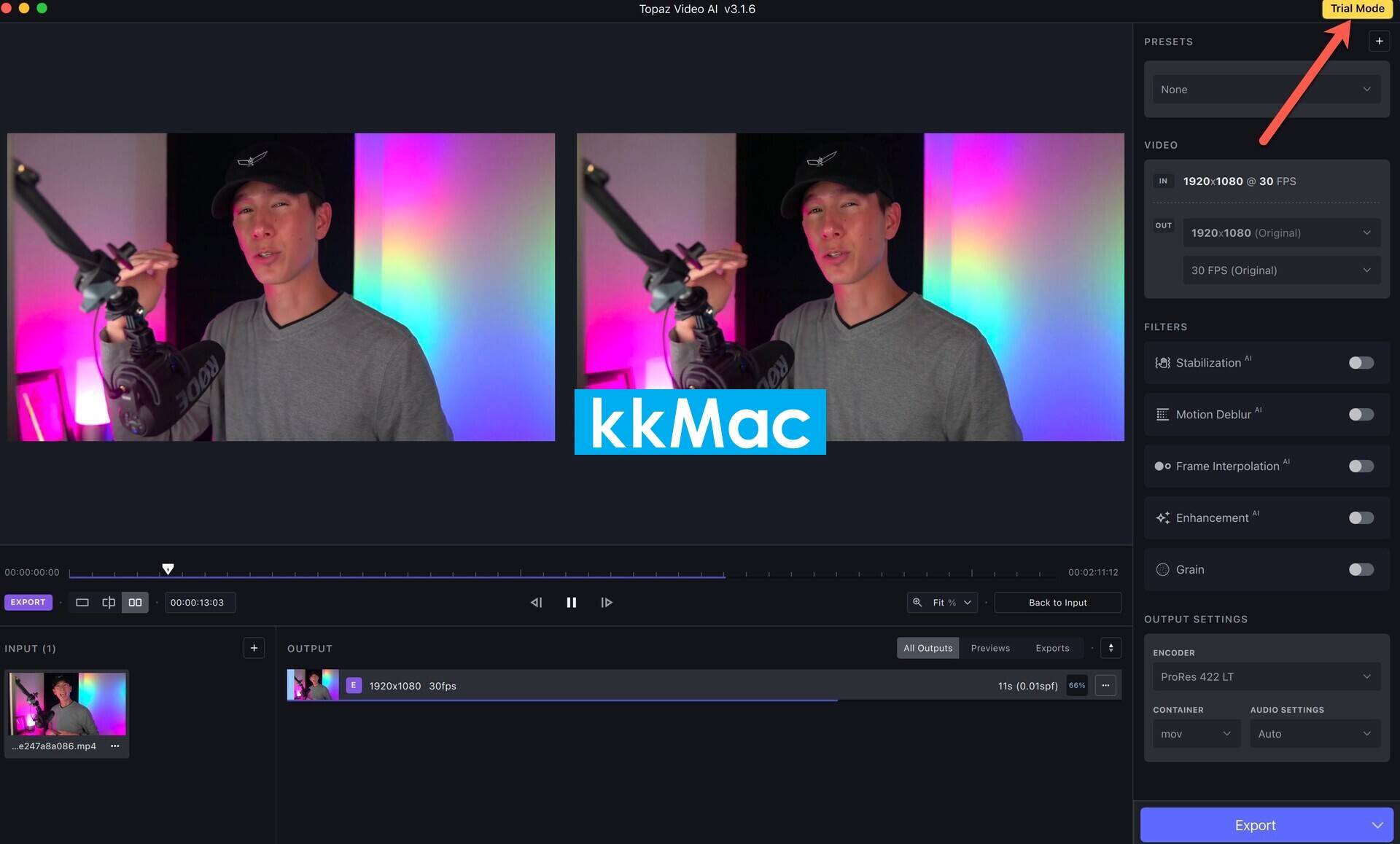Add input file with plus button
The image size is (1400, 844).
coord(254,648)
